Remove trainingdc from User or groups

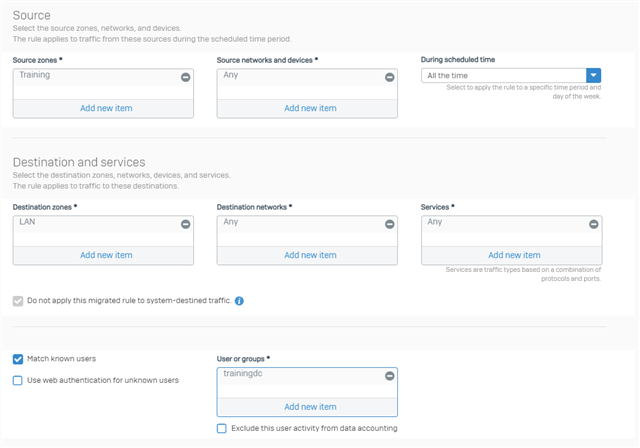pos(389,376)
